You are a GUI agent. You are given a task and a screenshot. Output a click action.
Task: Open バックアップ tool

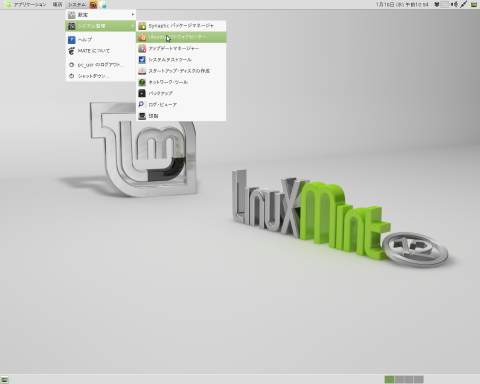point(181,93)
